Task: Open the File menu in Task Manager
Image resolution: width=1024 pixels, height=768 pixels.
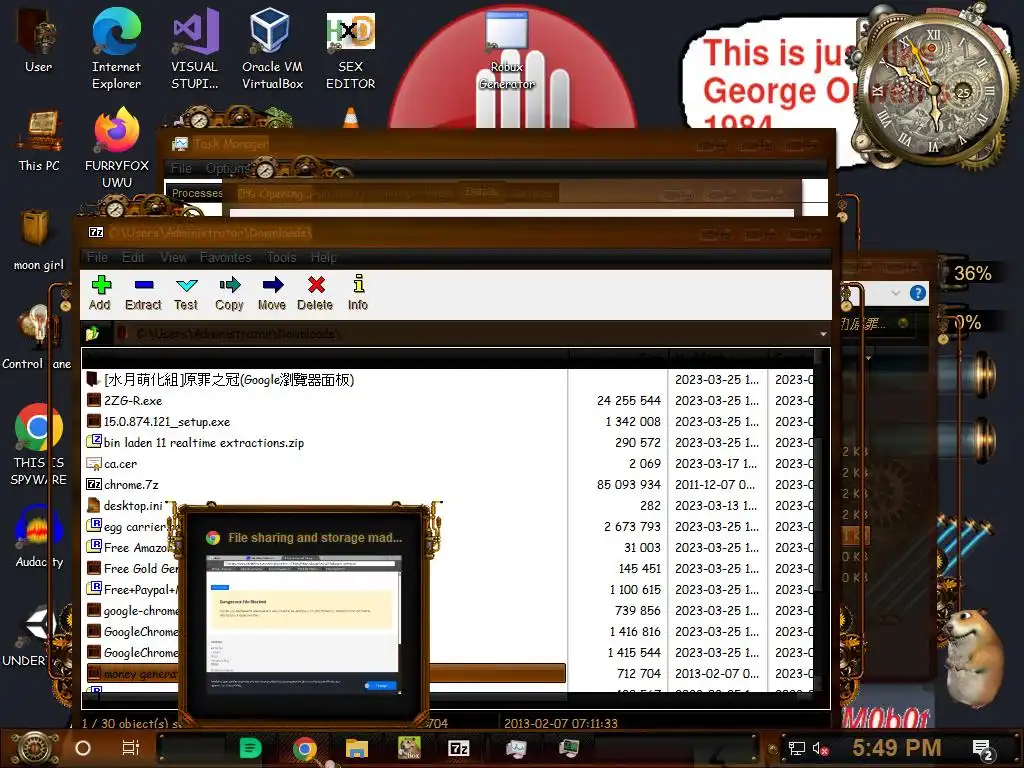Action: coord(181,168)
